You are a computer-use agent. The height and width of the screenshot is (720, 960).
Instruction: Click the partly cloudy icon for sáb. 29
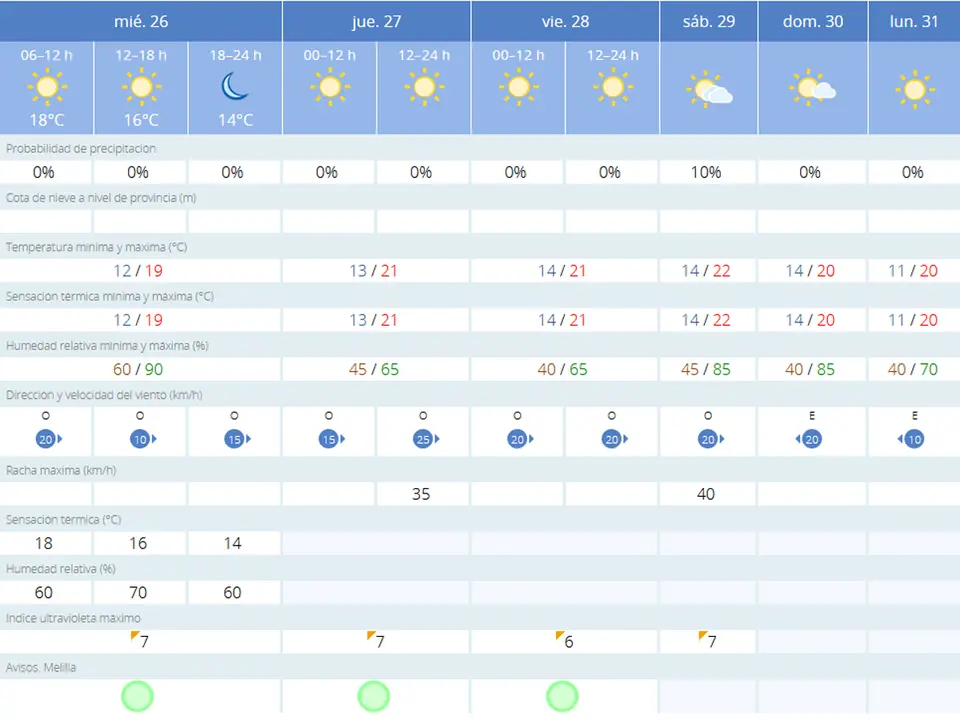pyautogui.click(x=709, y=89)
